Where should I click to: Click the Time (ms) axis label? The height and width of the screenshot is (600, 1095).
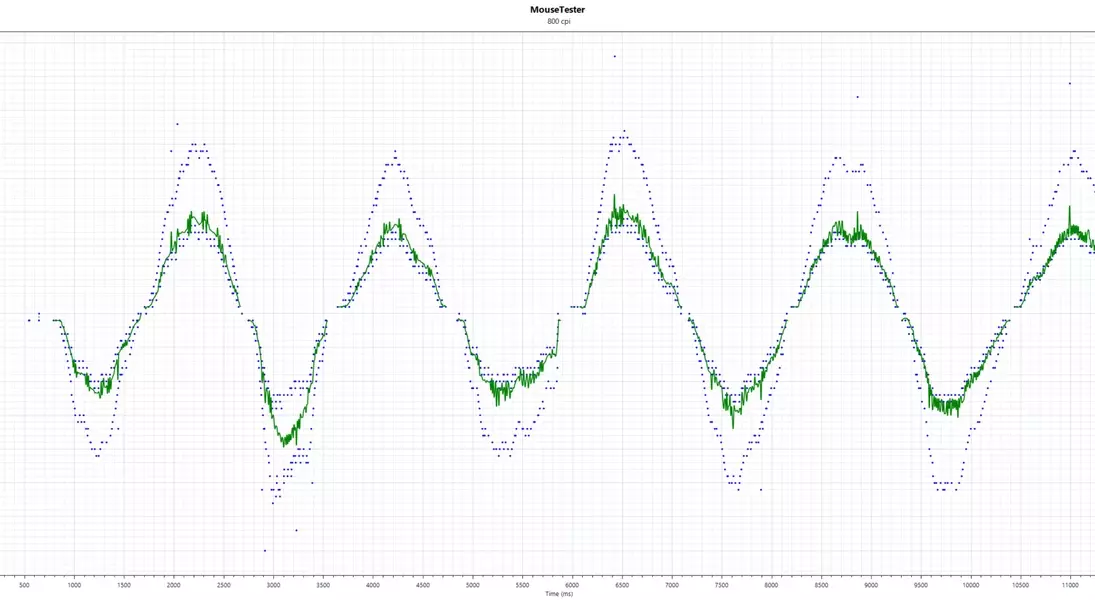point(559,593)
